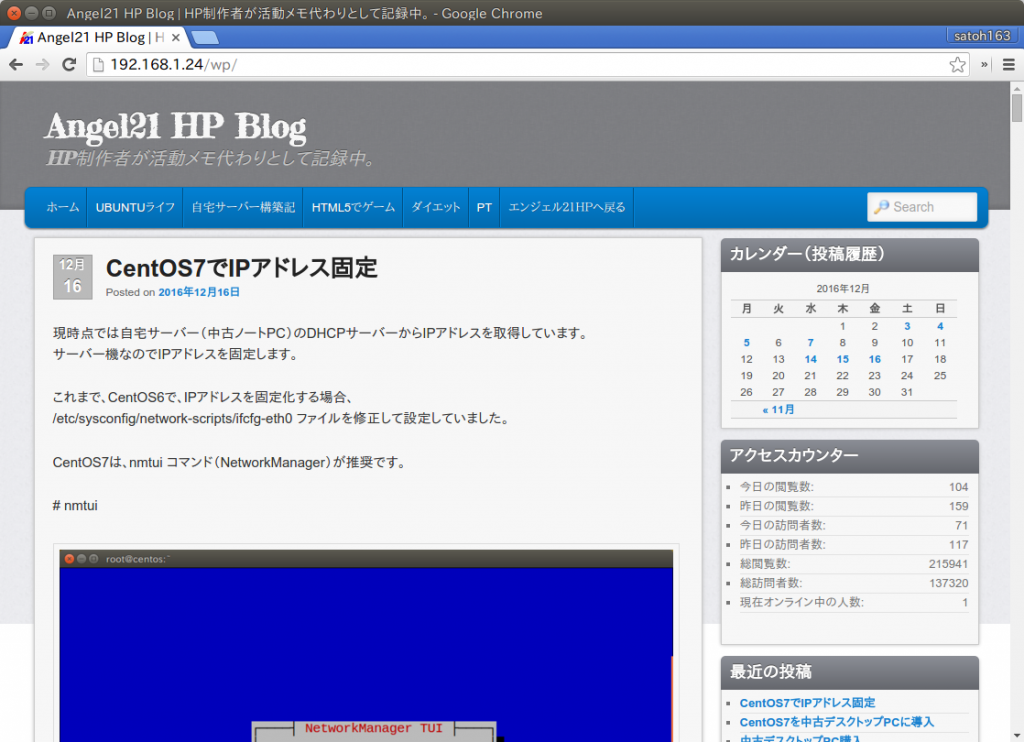Go to previous month « 11月 in calendar
The height and width of the screenshot is (742, 1024).
click(x=778, y=410)
